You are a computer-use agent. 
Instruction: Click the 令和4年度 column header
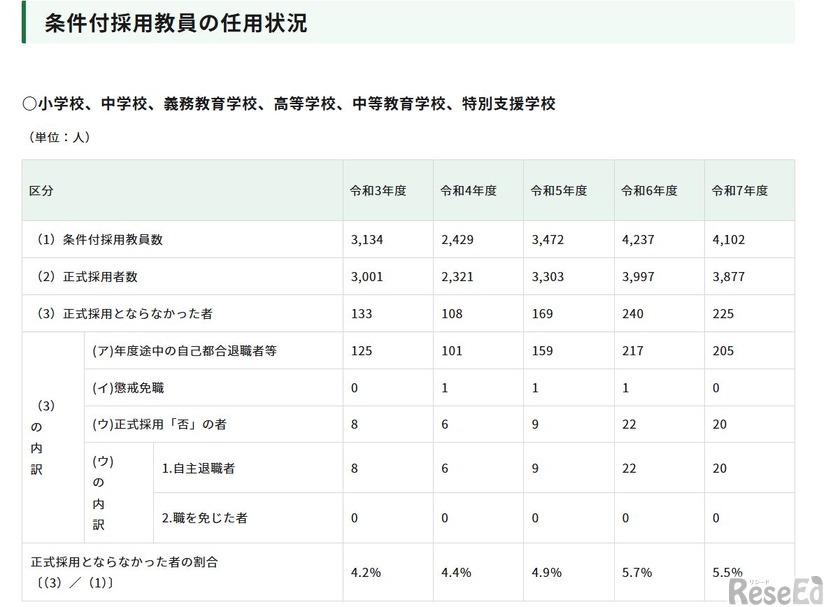[467, 191]
